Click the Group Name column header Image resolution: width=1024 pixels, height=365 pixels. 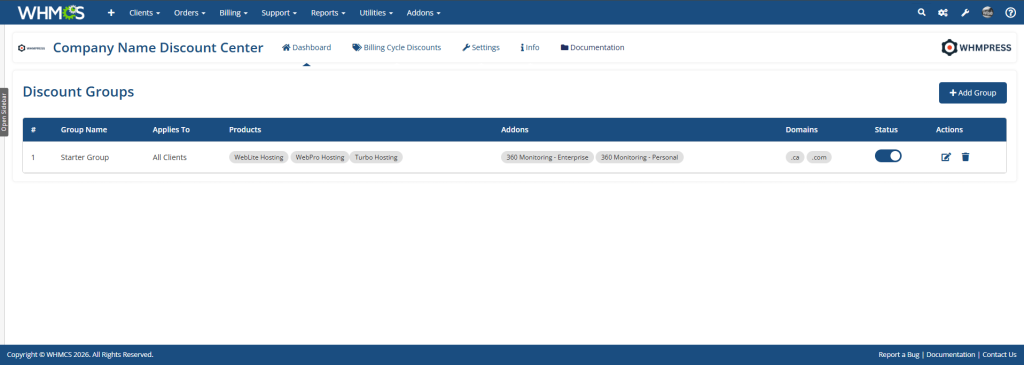84,130
